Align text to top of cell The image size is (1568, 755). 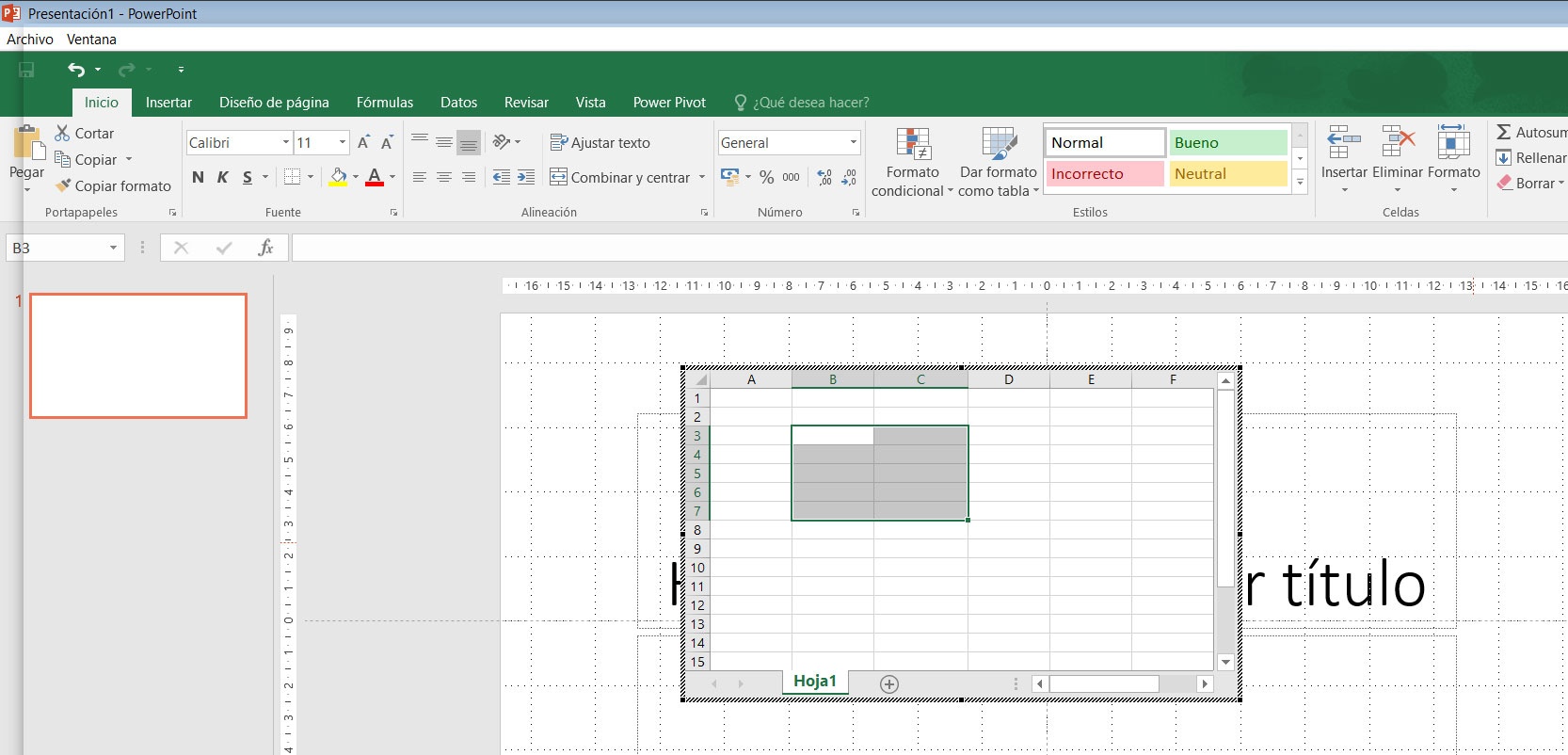[420, 142]
